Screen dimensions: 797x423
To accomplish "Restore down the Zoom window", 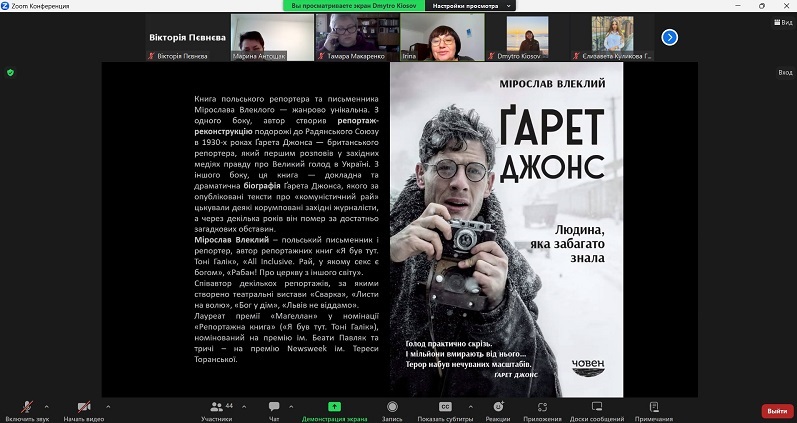I will (761, 6).
